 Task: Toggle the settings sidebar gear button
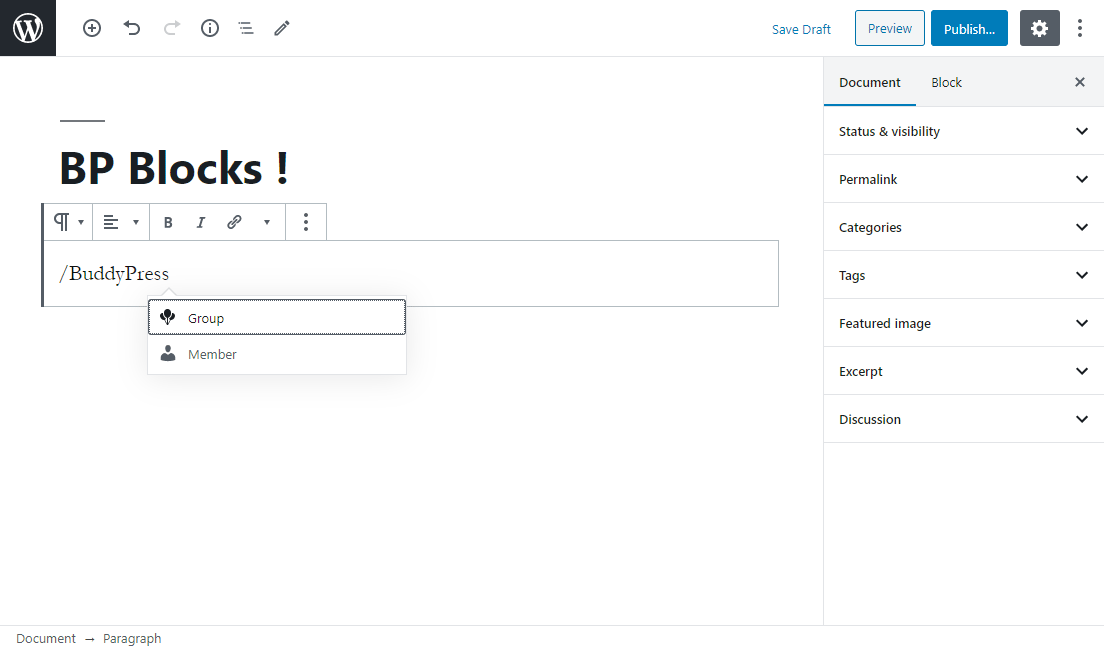(1039, 28)
